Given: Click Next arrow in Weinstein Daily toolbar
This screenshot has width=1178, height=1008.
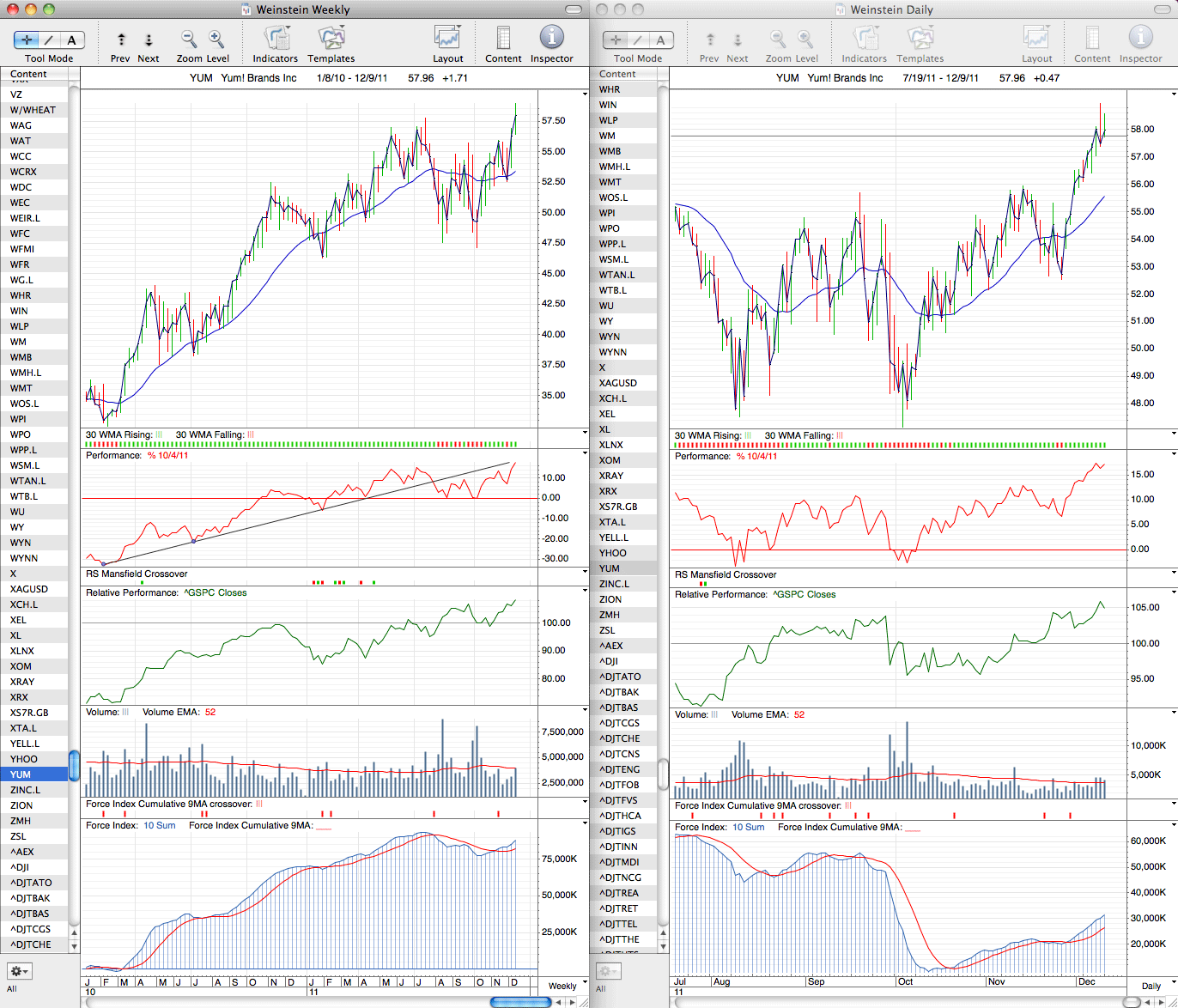Looking at the screenshot, I should click(738, 39).
